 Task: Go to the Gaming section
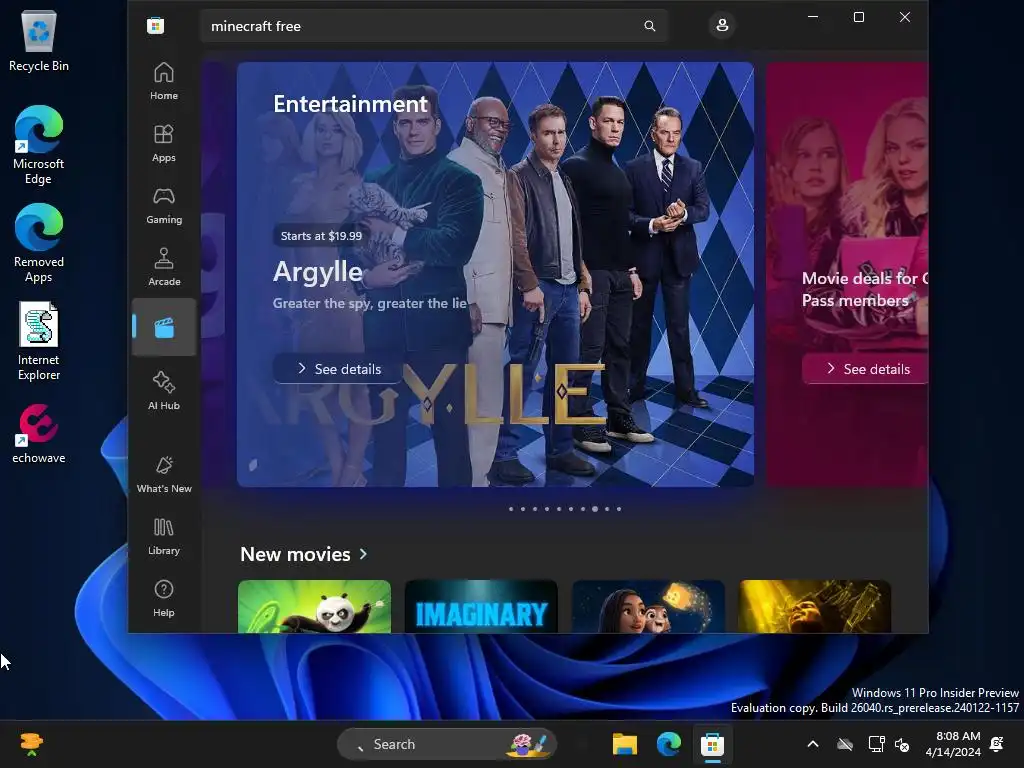point(163,205)
